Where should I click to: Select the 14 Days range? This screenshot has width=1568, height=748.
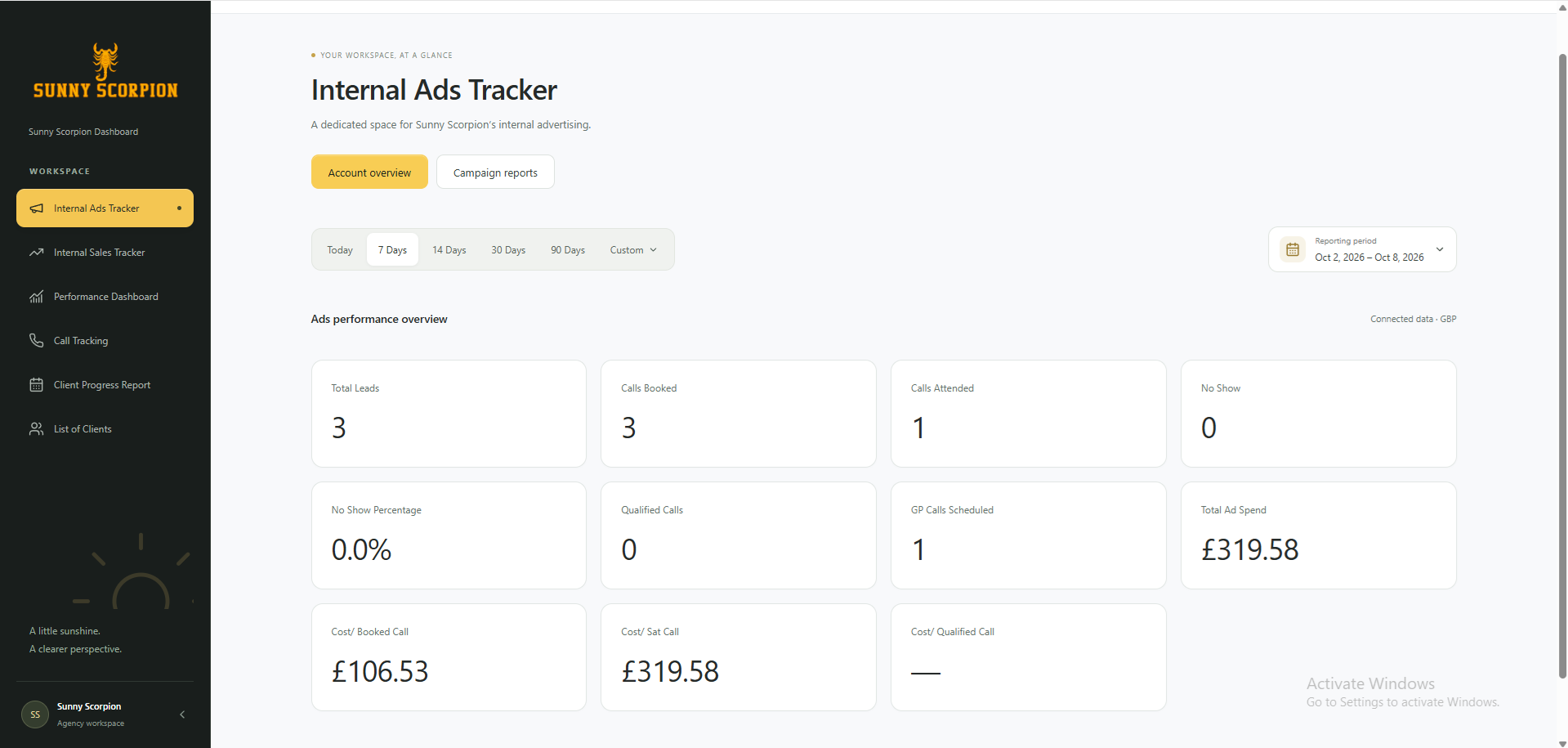[x=449, y=250]
